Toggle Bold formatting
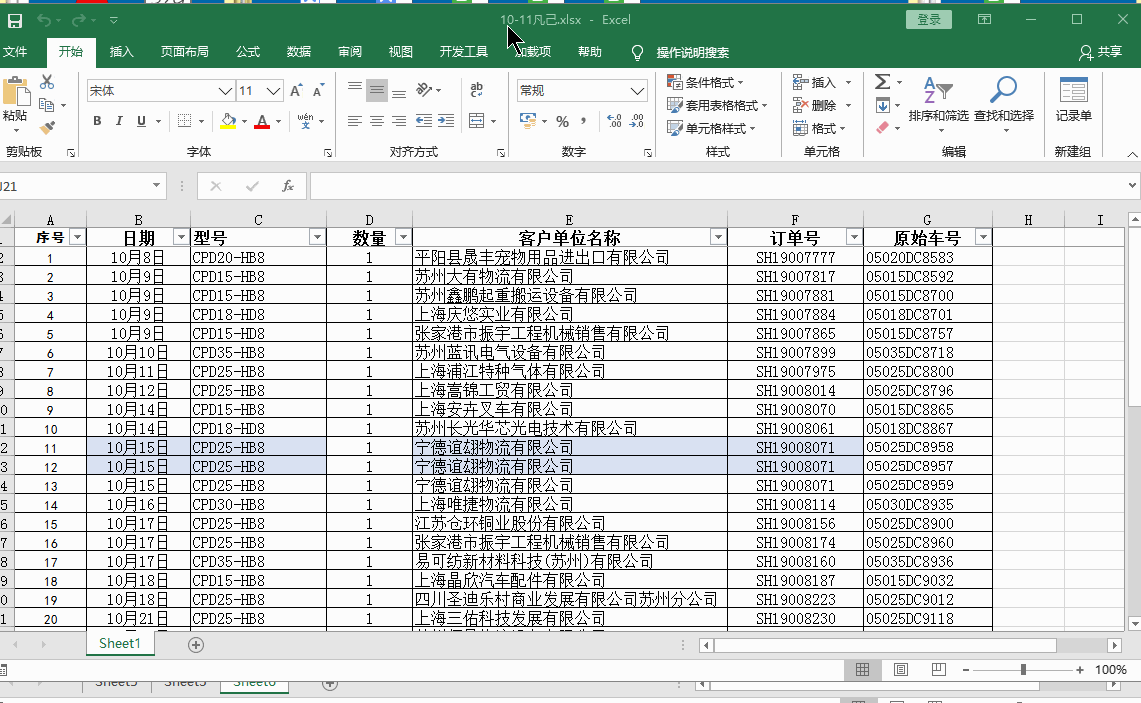1141x703 pixels. [97, 121]
